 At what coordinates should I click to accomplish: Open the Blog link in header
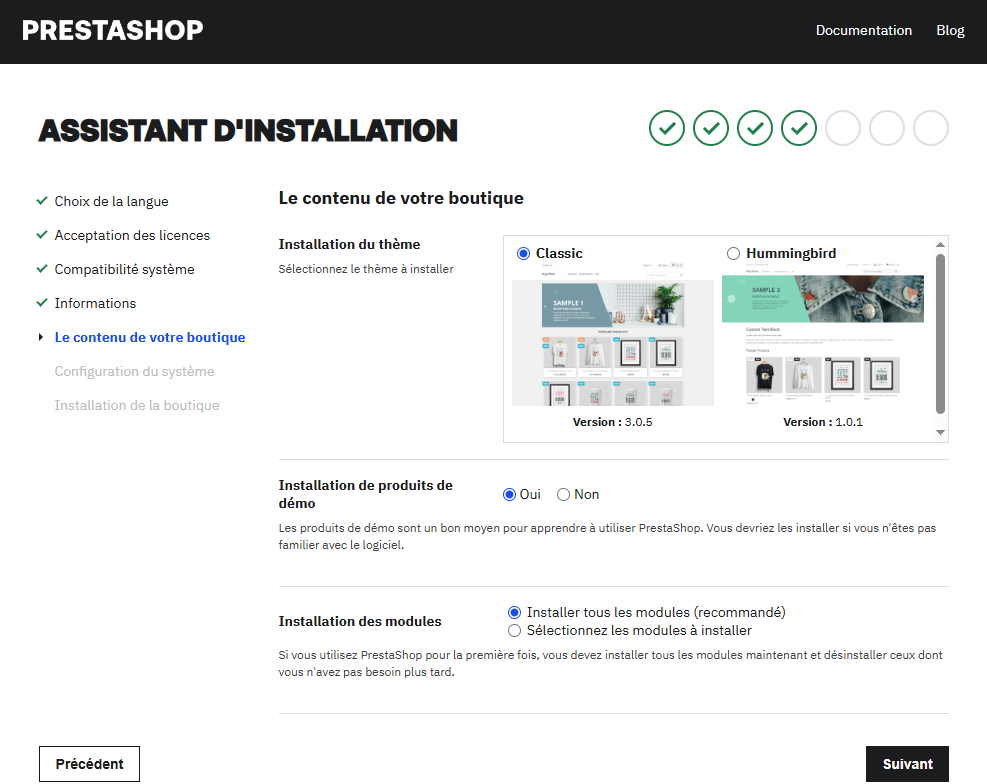[x=950, y=30]
